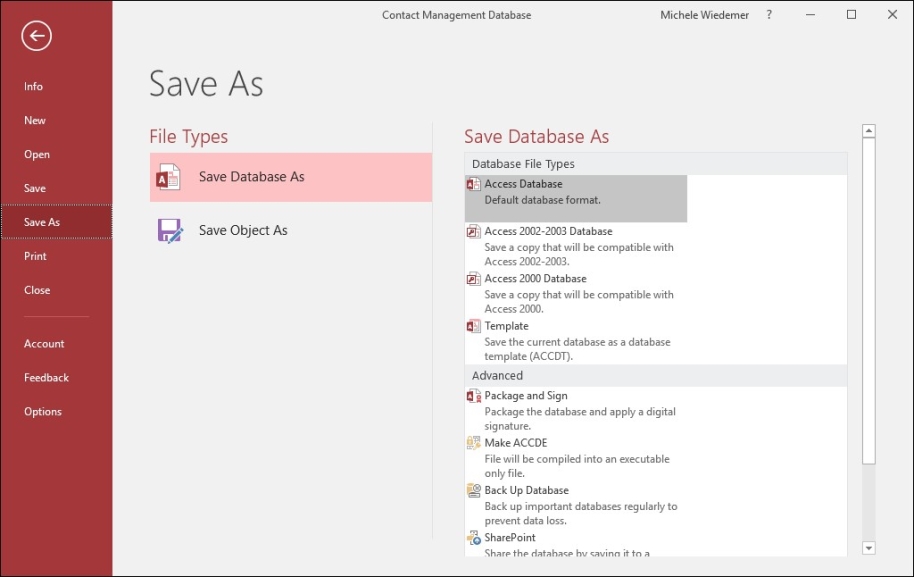Viewport: 914px width, 577px height.
Task: Select Save As in the sidebar
Action: click(x=57, y=222)
